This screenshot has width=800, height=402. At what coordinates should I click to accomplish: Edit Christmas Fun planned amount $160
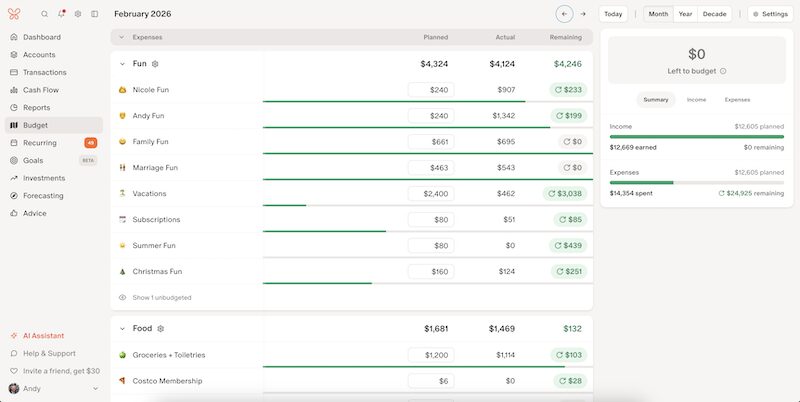431,272
